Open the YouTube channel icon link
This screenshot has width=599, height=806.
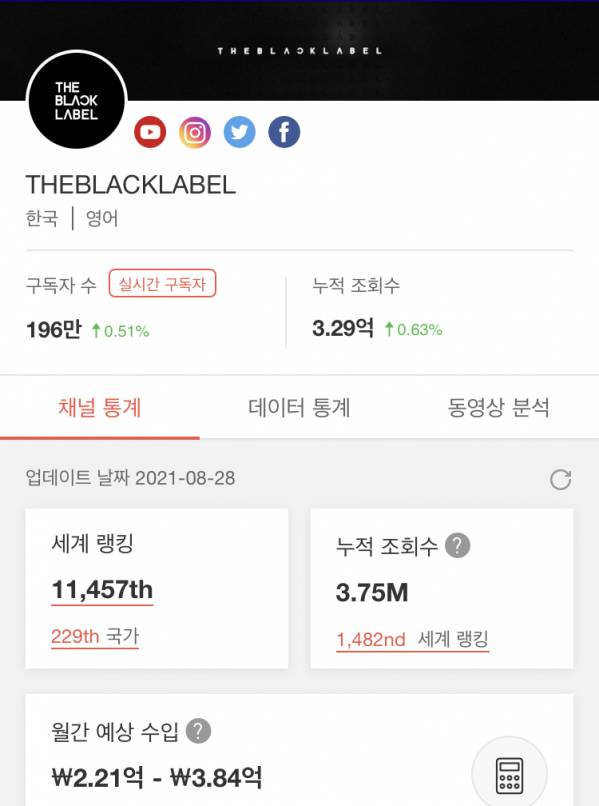pos(150,132)
